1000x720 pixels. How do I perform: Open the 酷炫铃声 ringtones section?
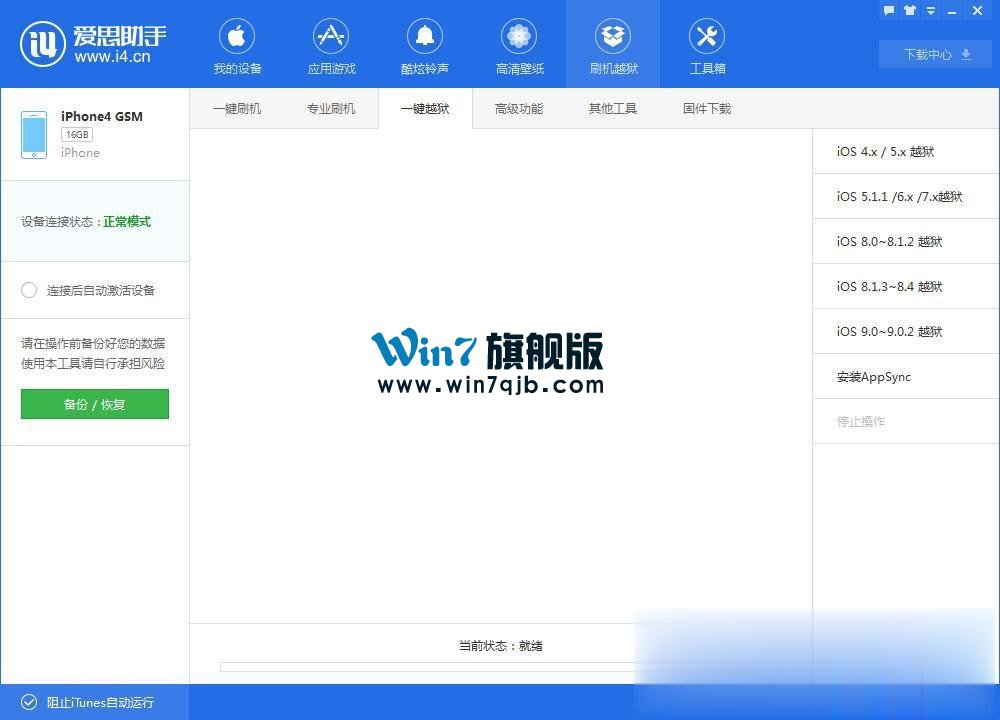click(425, 47)
